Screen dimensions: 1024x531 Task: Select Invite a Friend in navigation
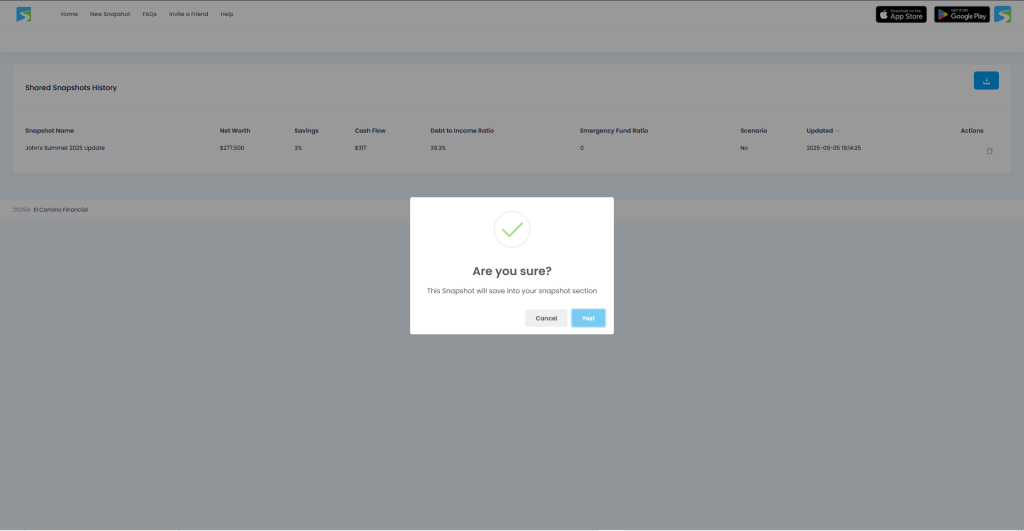pyautogui.click(x=188, y=14)
